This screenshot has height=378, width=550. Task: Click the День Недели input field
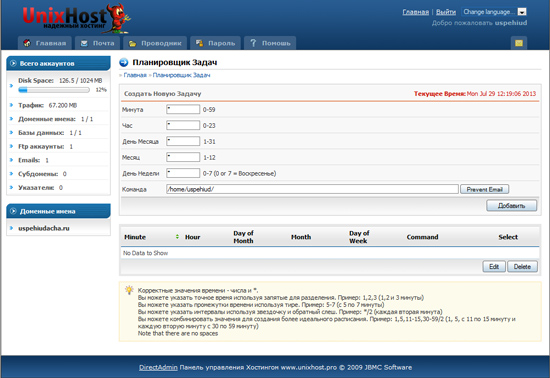pos(183,173)
